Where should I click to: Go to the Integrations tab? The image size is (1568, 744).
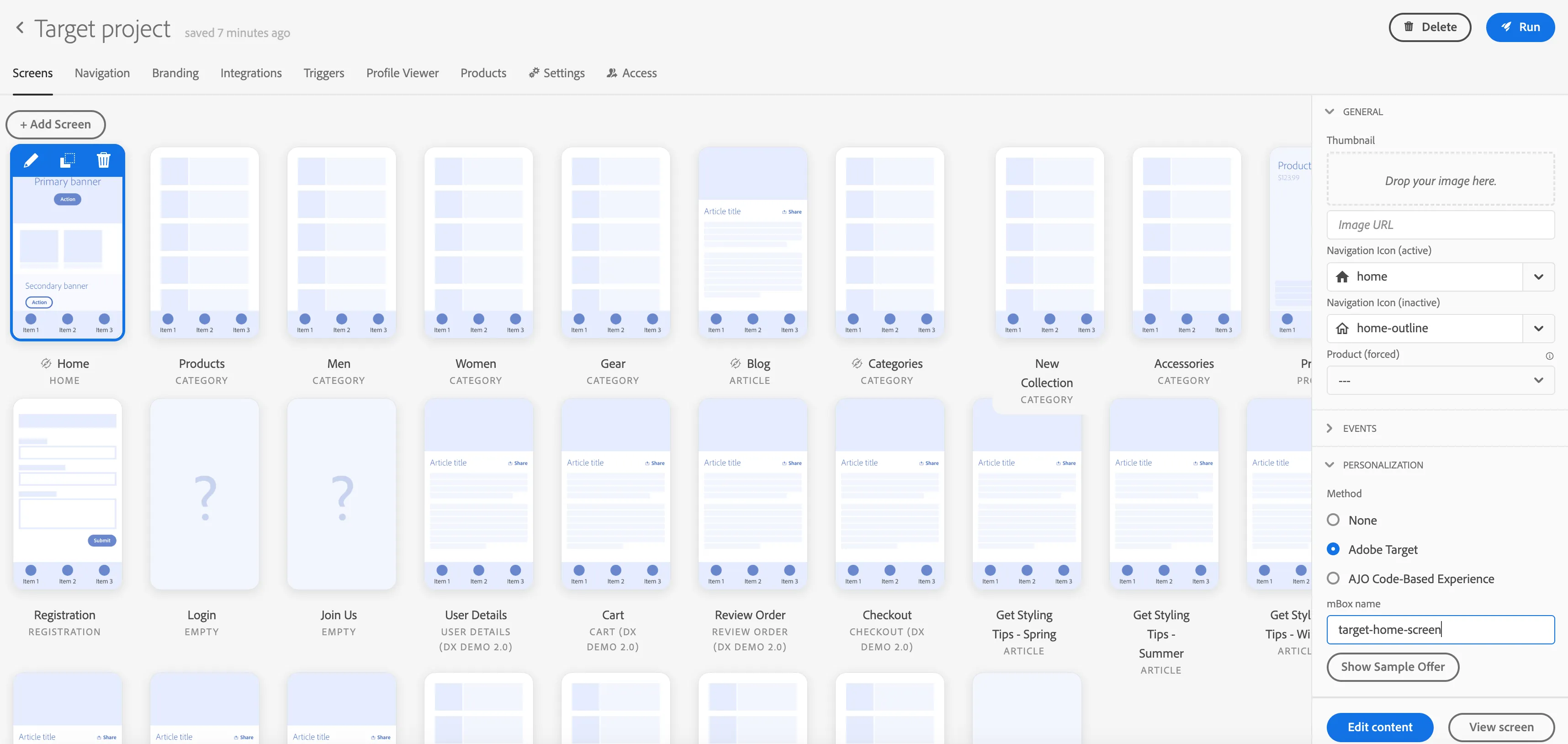(251, 73)
